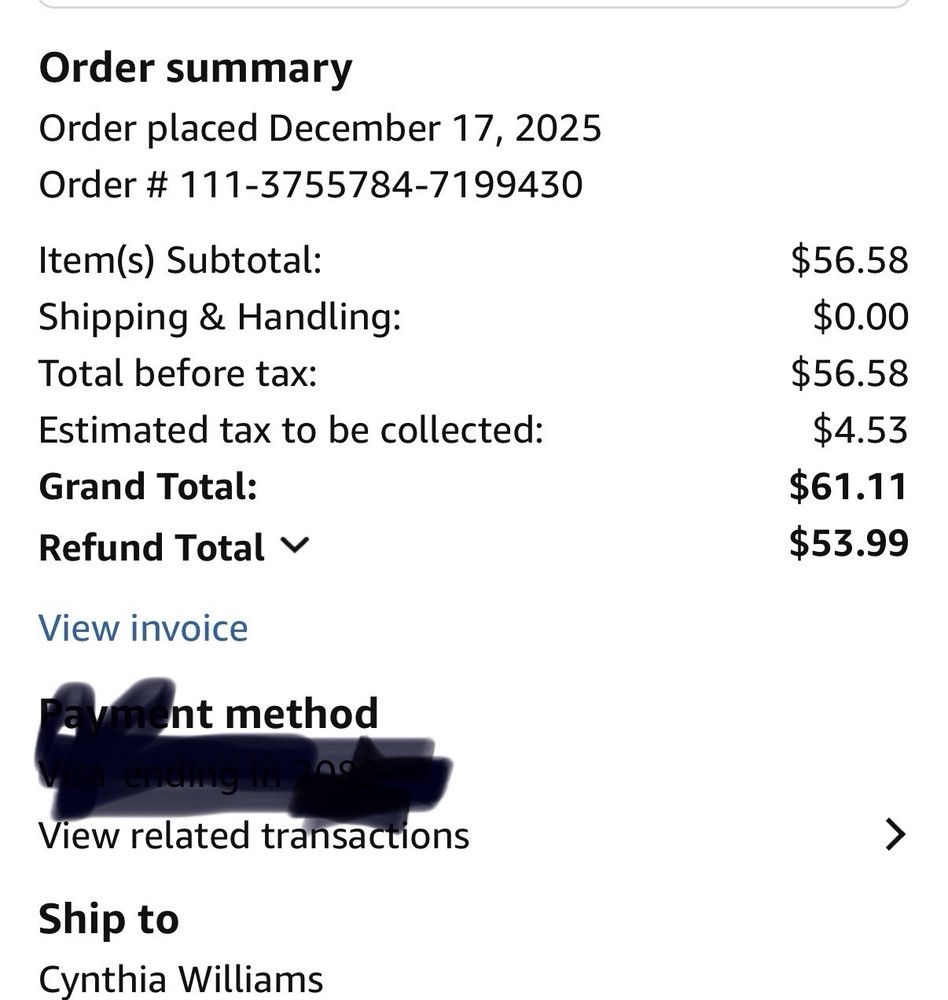Viewport: 948px width, 1000px height.
Task: Click the Estimated tax to be collected label
Action: click(290, 430)
